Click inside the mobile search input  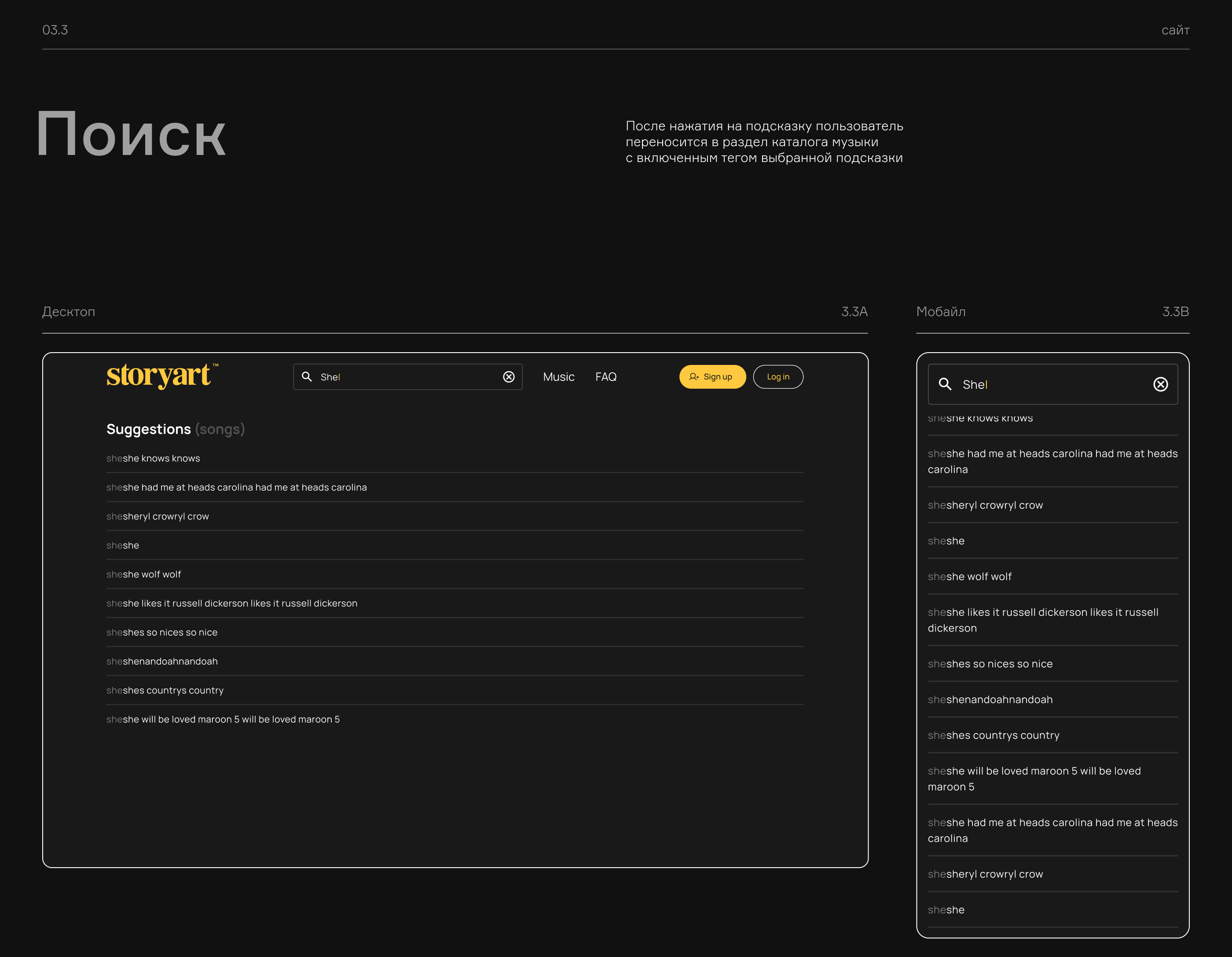[x=1055, y=384]
